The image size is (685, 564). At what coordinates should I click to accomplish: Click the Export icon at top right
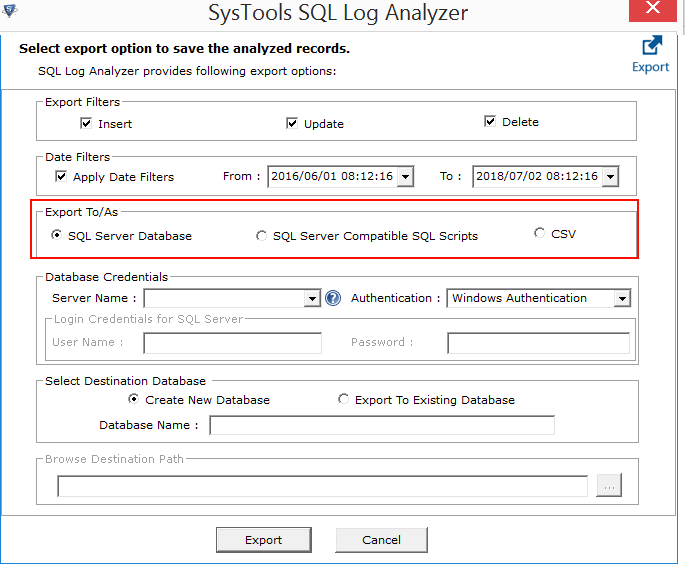pyautogui.click(x=651, y=54)
